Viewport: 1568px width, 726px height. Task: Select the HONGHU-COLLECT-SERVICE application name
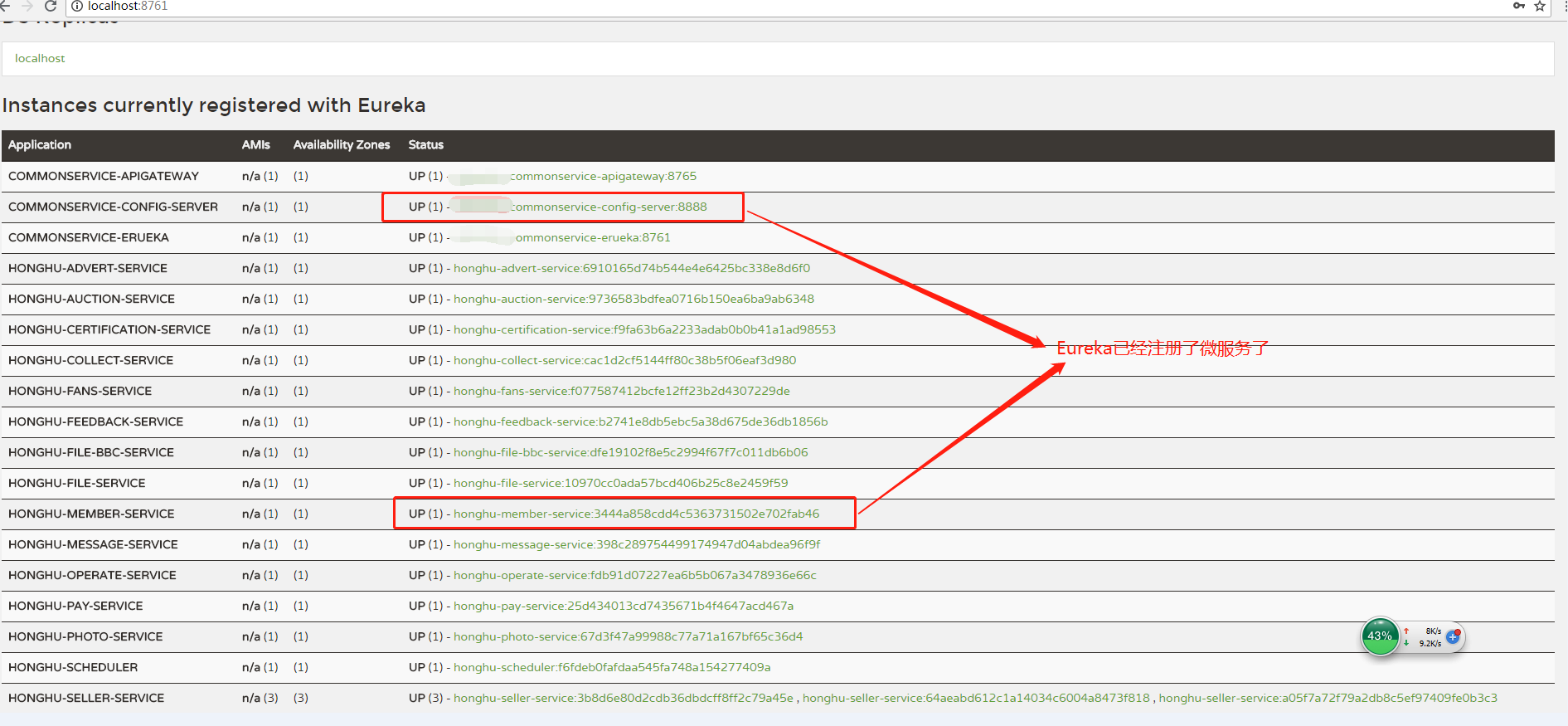(x=91, y=360)
